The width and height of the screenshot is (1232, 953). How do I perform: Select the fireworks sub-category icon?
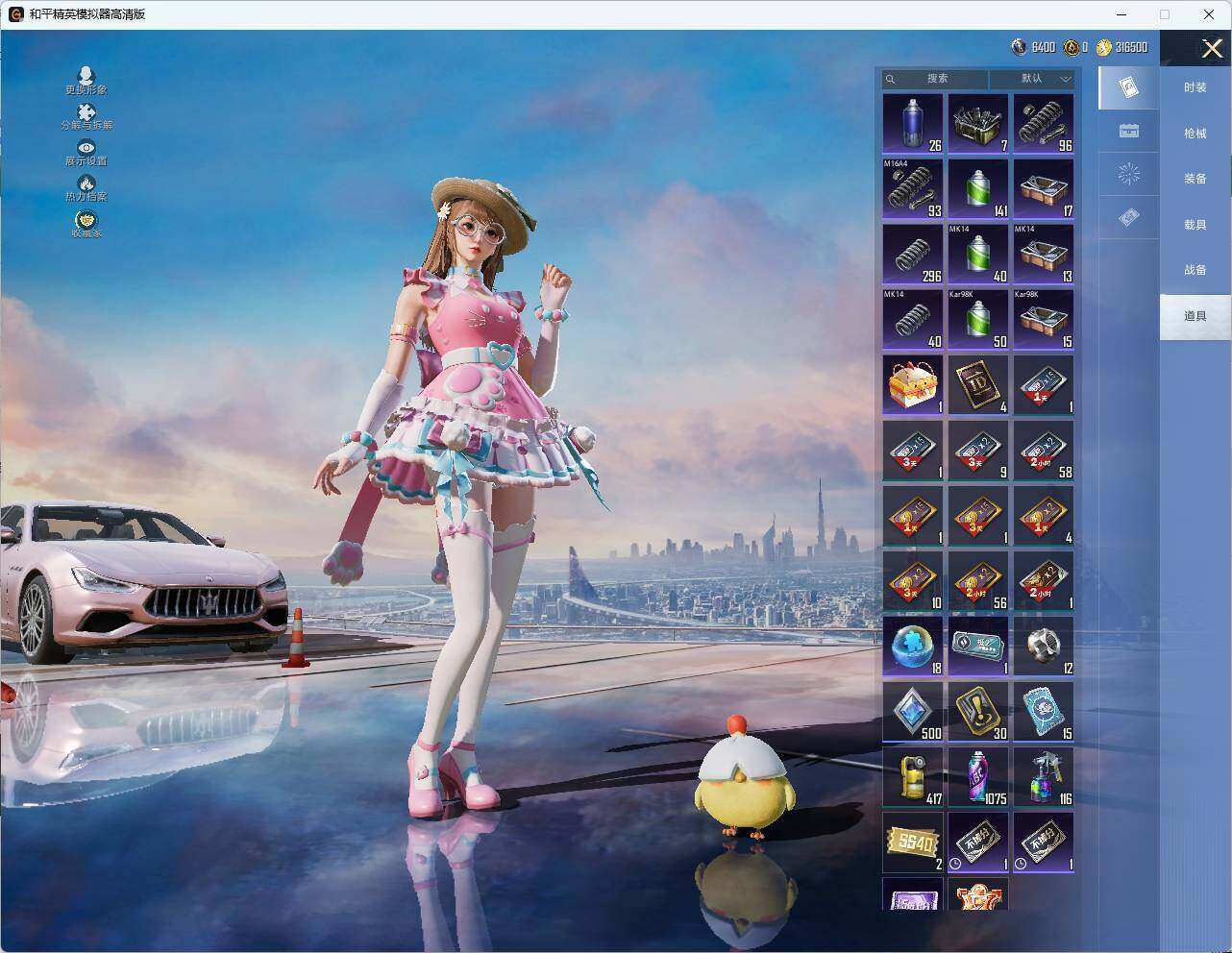[1128, 174]
